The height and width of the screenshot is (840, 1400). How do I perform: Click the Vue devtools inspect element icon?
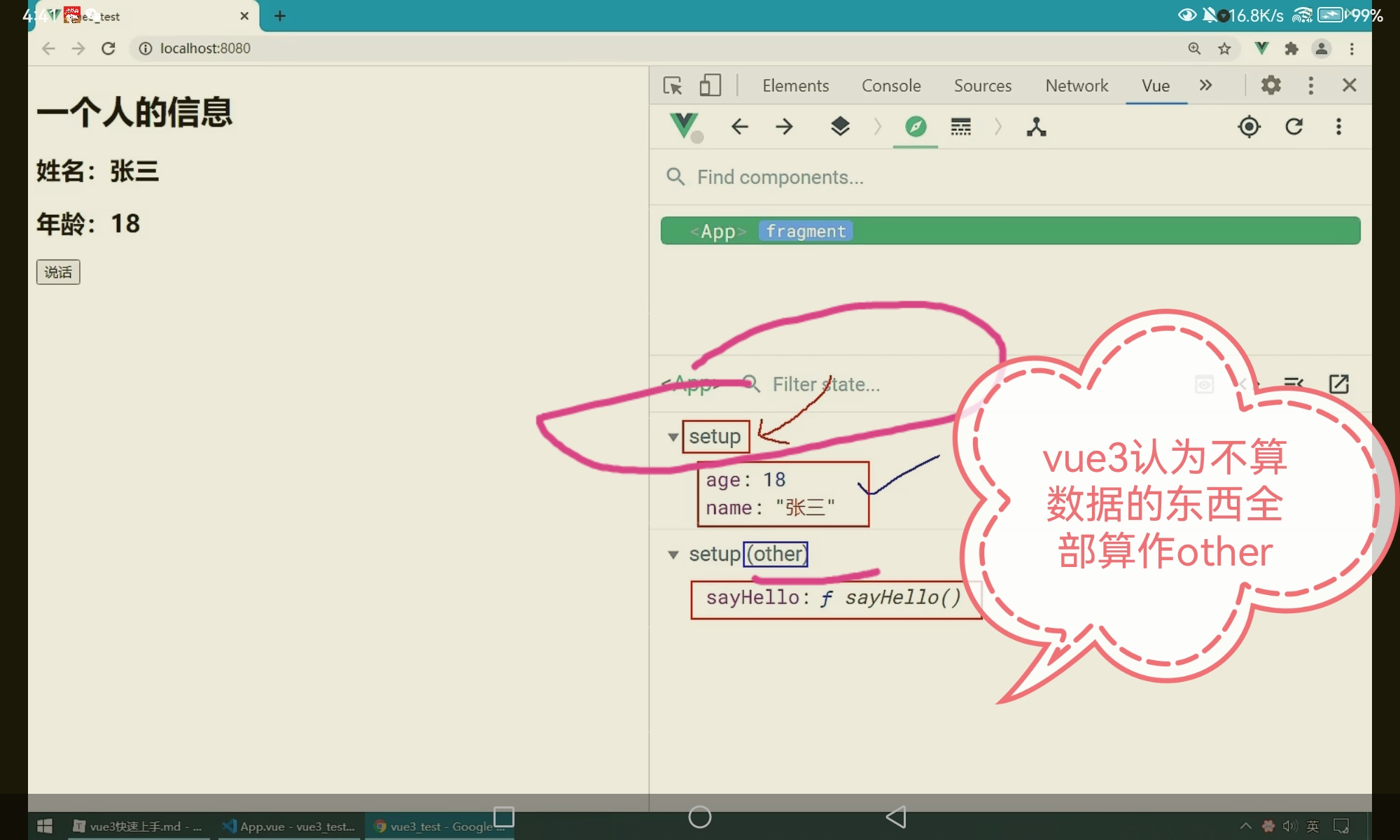[673, 85]
